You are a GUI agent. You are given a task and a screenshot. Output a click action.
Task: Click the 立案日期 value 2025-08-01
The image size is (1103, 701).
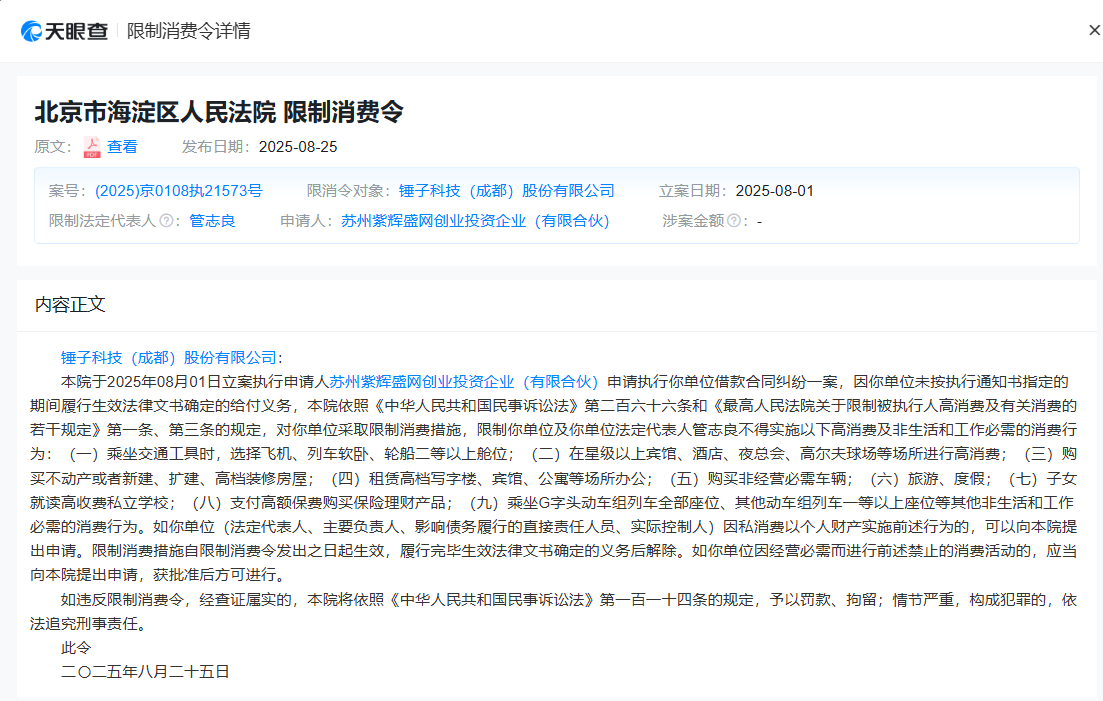click(775, 191)
